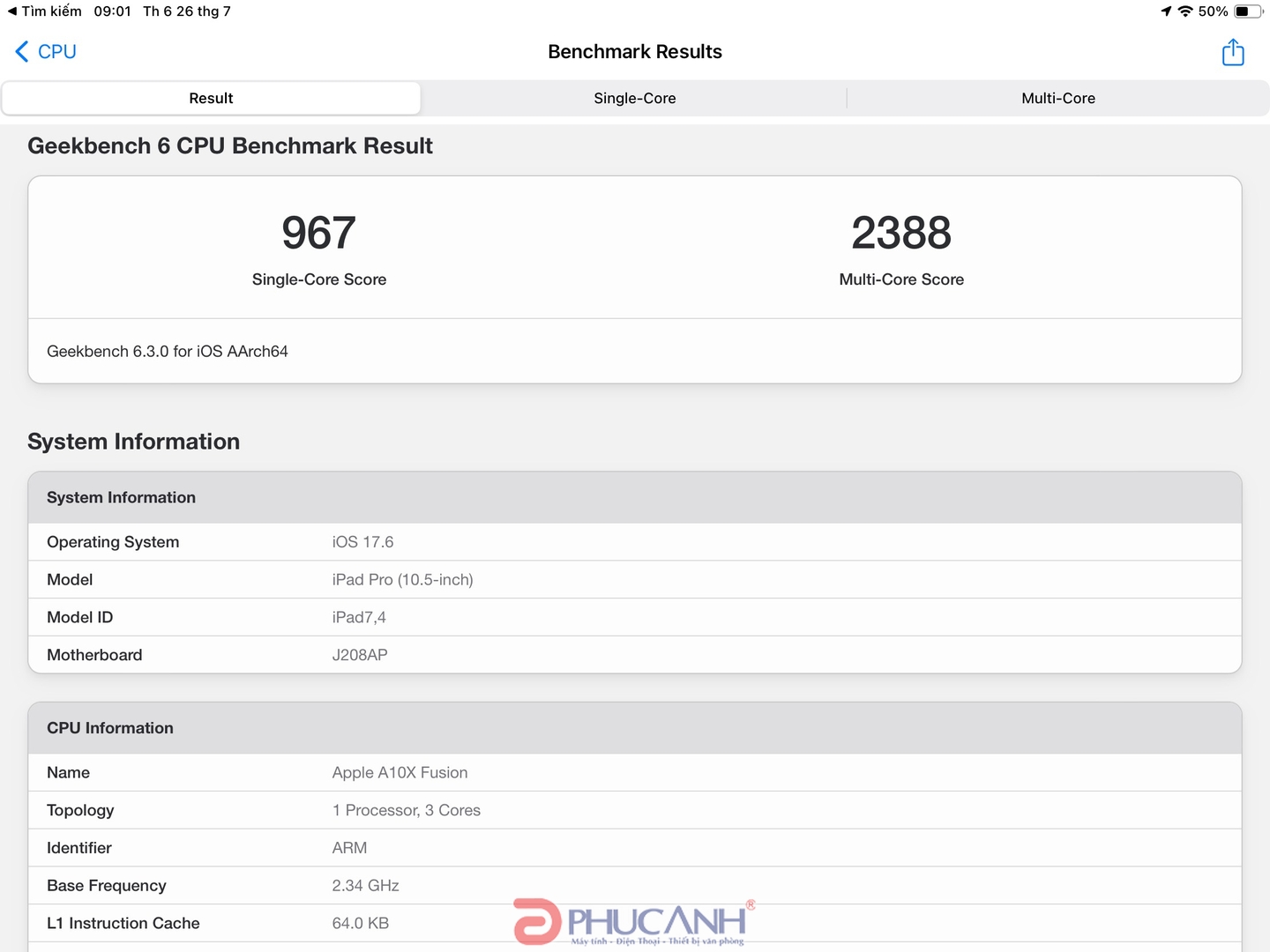Switch to the Single-Core tab
The height and width of the screenshot is (952, 1270).
click(635, 99)
